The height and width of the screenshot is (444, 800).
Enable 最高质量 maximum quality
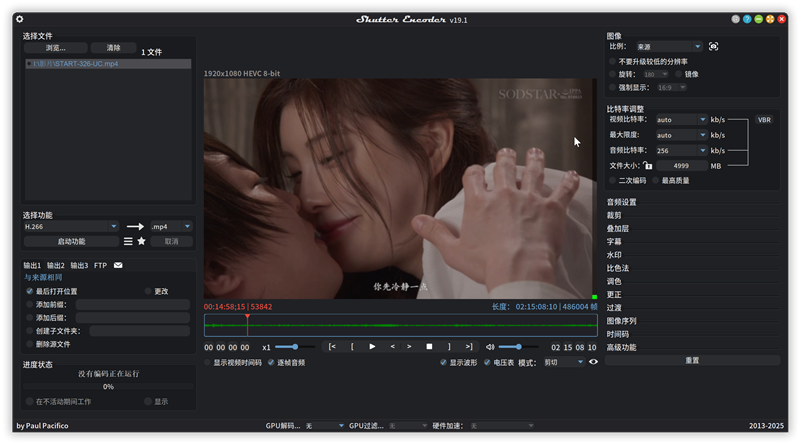656,180
